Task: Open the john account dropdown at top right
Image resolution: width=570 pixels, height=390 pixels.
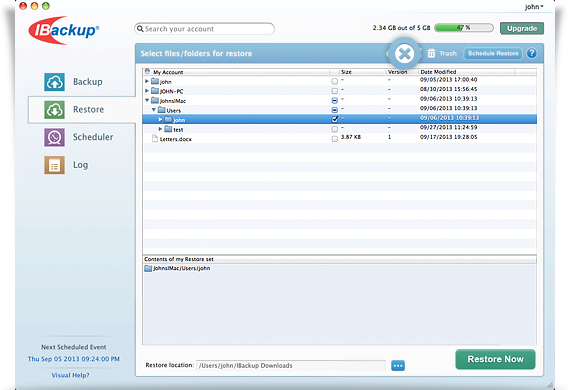Action: click(534, 7)
